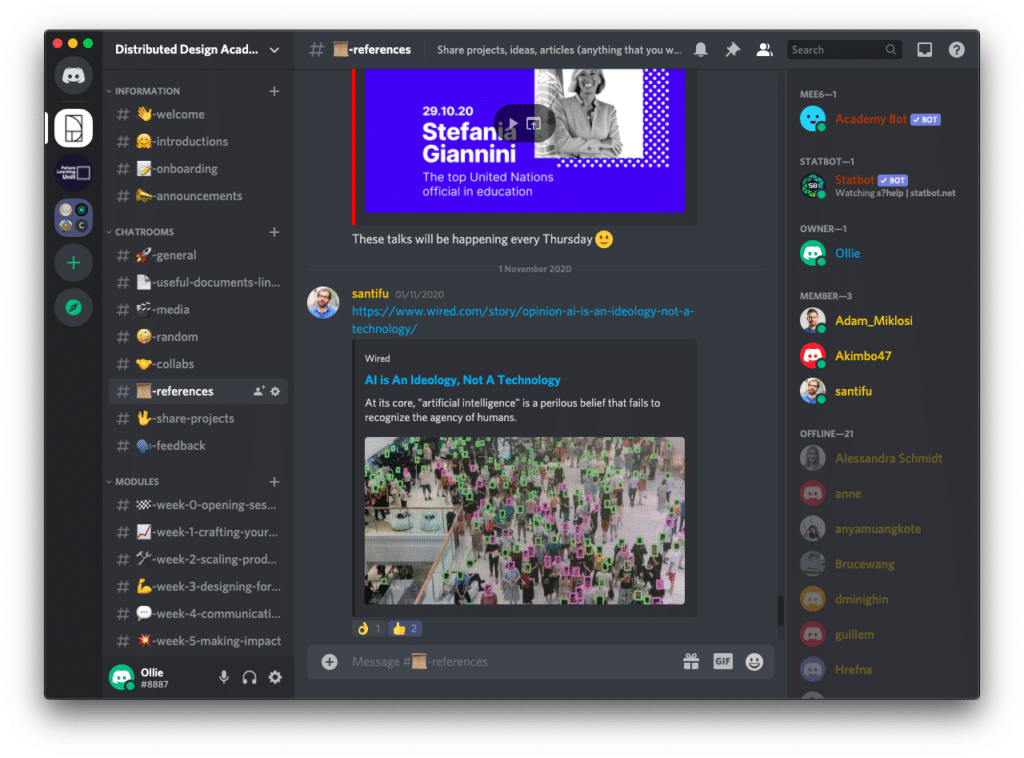
Task: Switch to the general channel
Action: coord(175,255)
